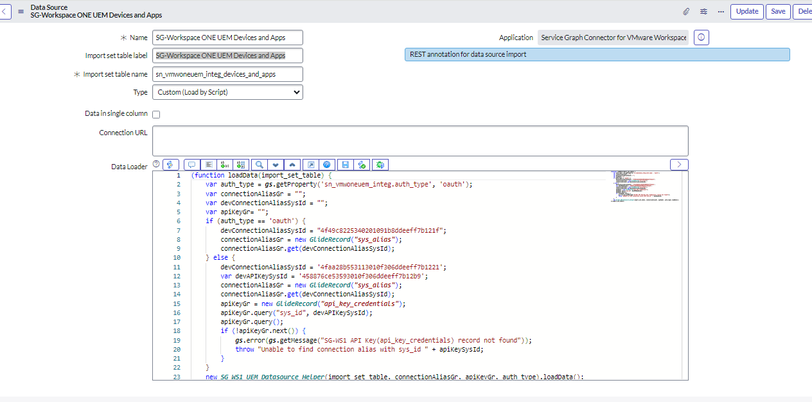Toggle syntax editor in Data Loader toolbar
This screenshot has height=402, width=812.
coord(170,165)
